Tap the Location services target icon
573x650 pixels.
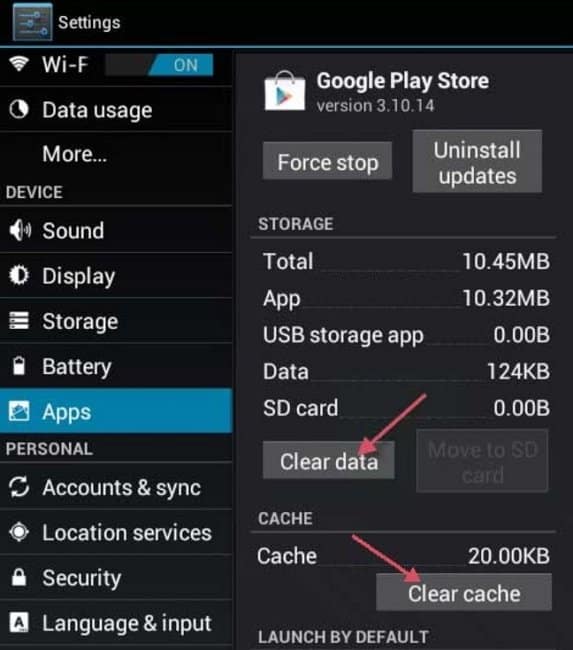(19, 532)
